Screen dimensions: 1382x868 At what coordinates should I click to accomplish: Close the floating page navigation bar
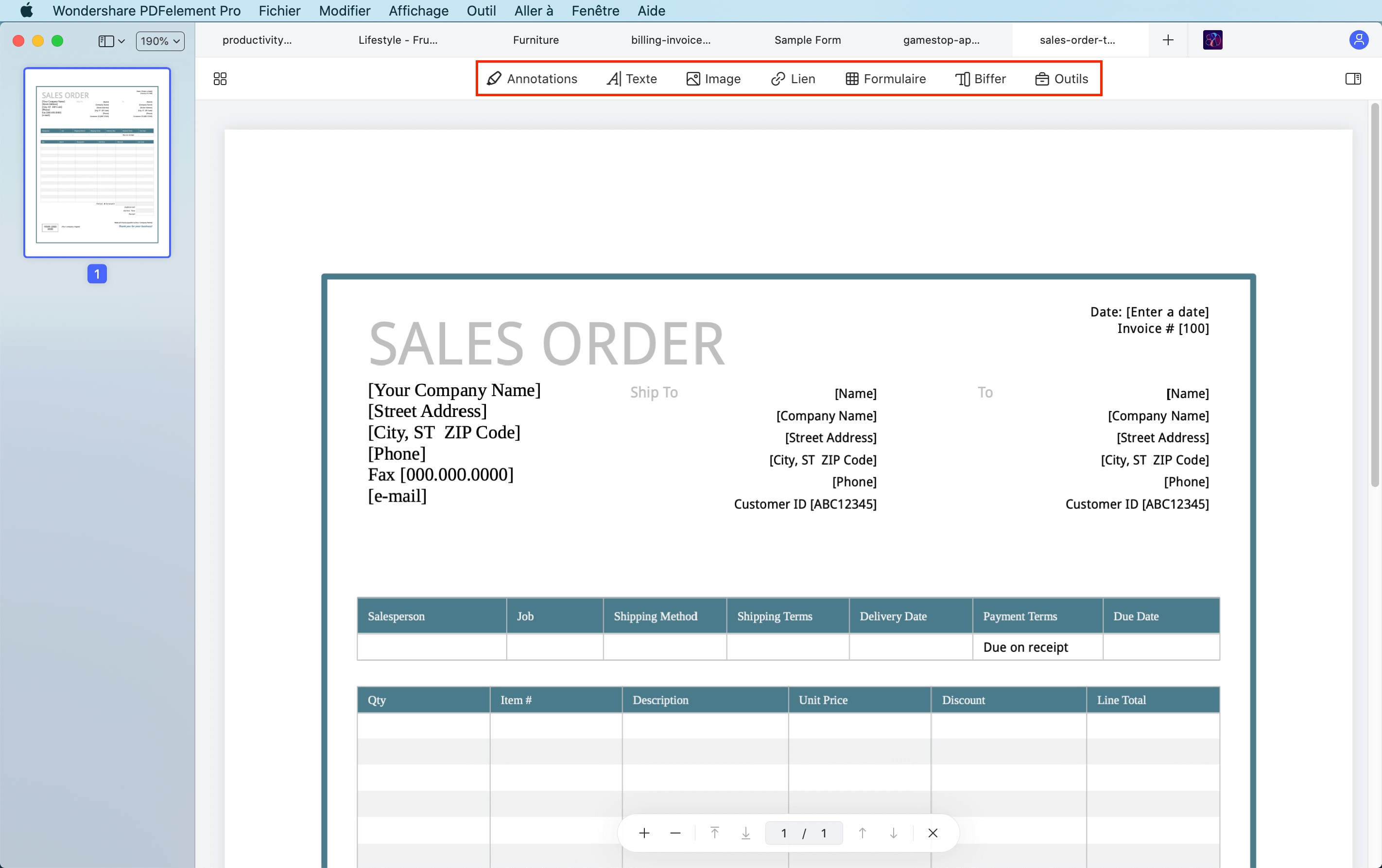(933, 833)
